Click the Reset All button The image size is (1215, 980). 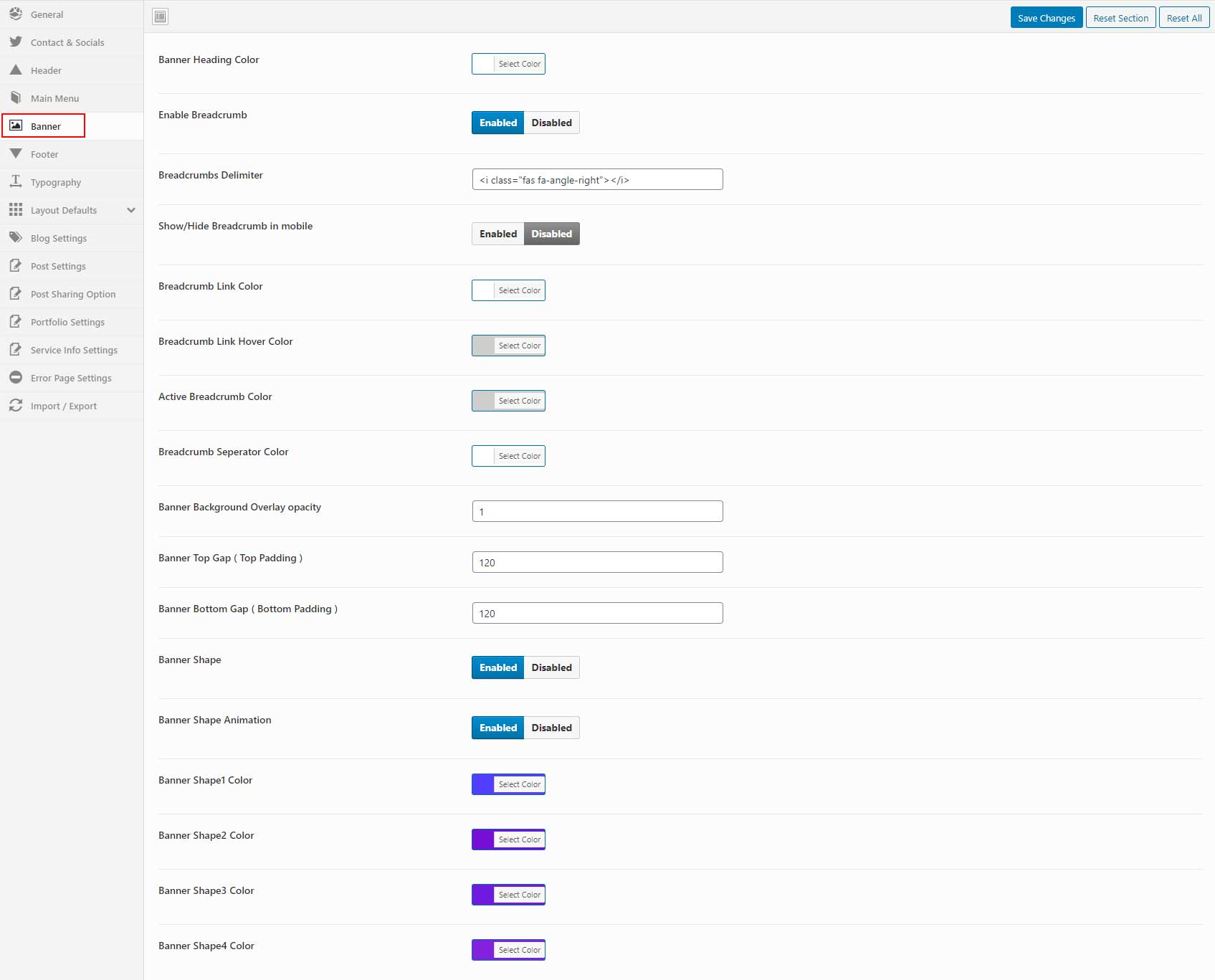pos(1184,17)
